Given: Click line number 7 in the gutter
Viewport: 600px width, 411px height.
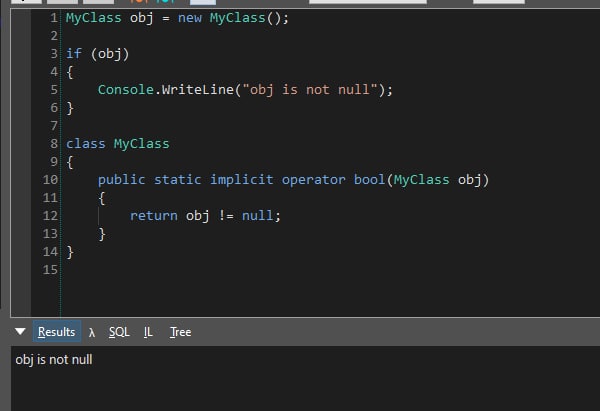Looking at the screenshot, I should (x=54, y=126).
